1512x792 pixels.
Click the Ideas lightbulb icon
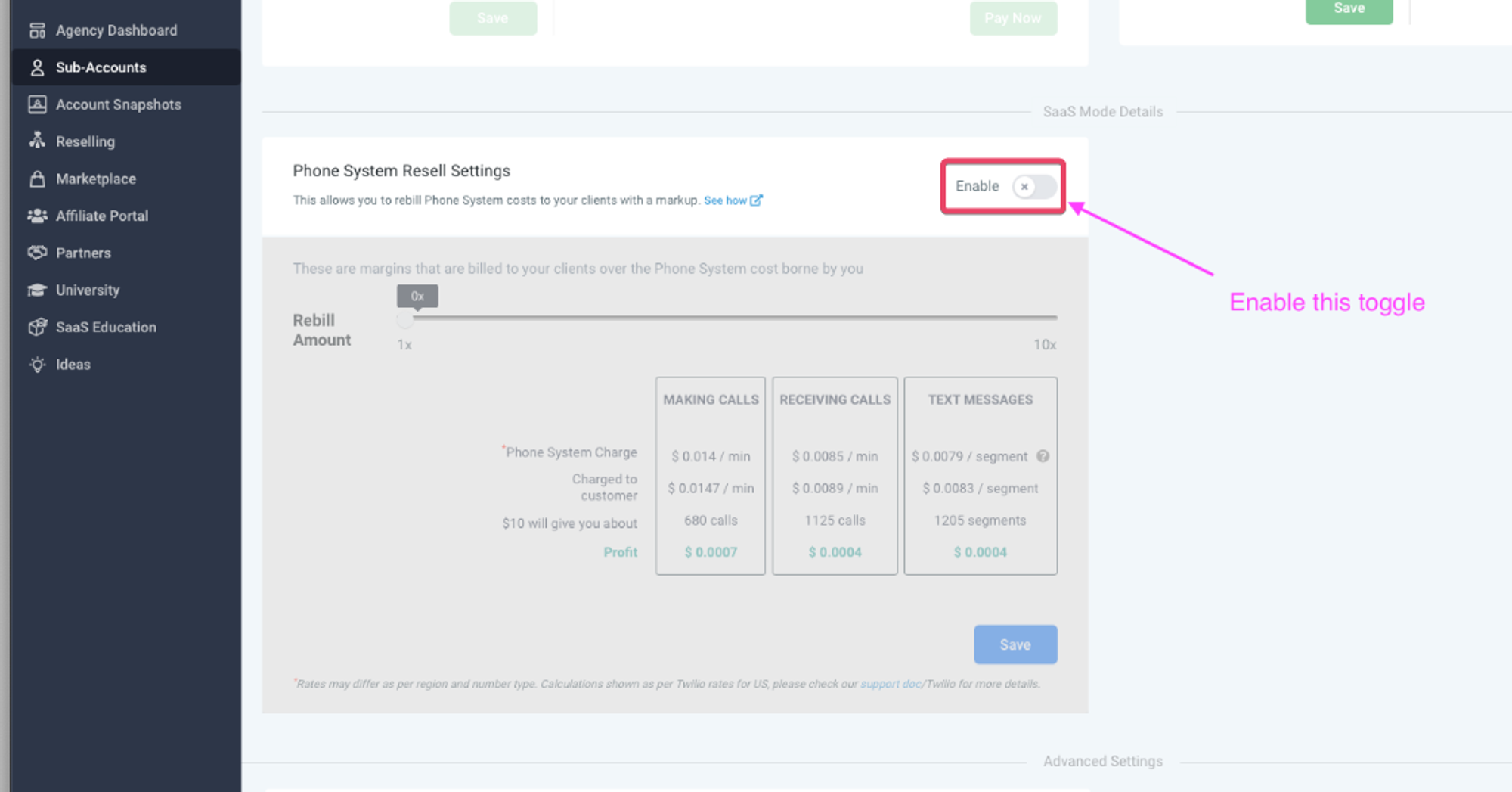click(x=37, y=365)
